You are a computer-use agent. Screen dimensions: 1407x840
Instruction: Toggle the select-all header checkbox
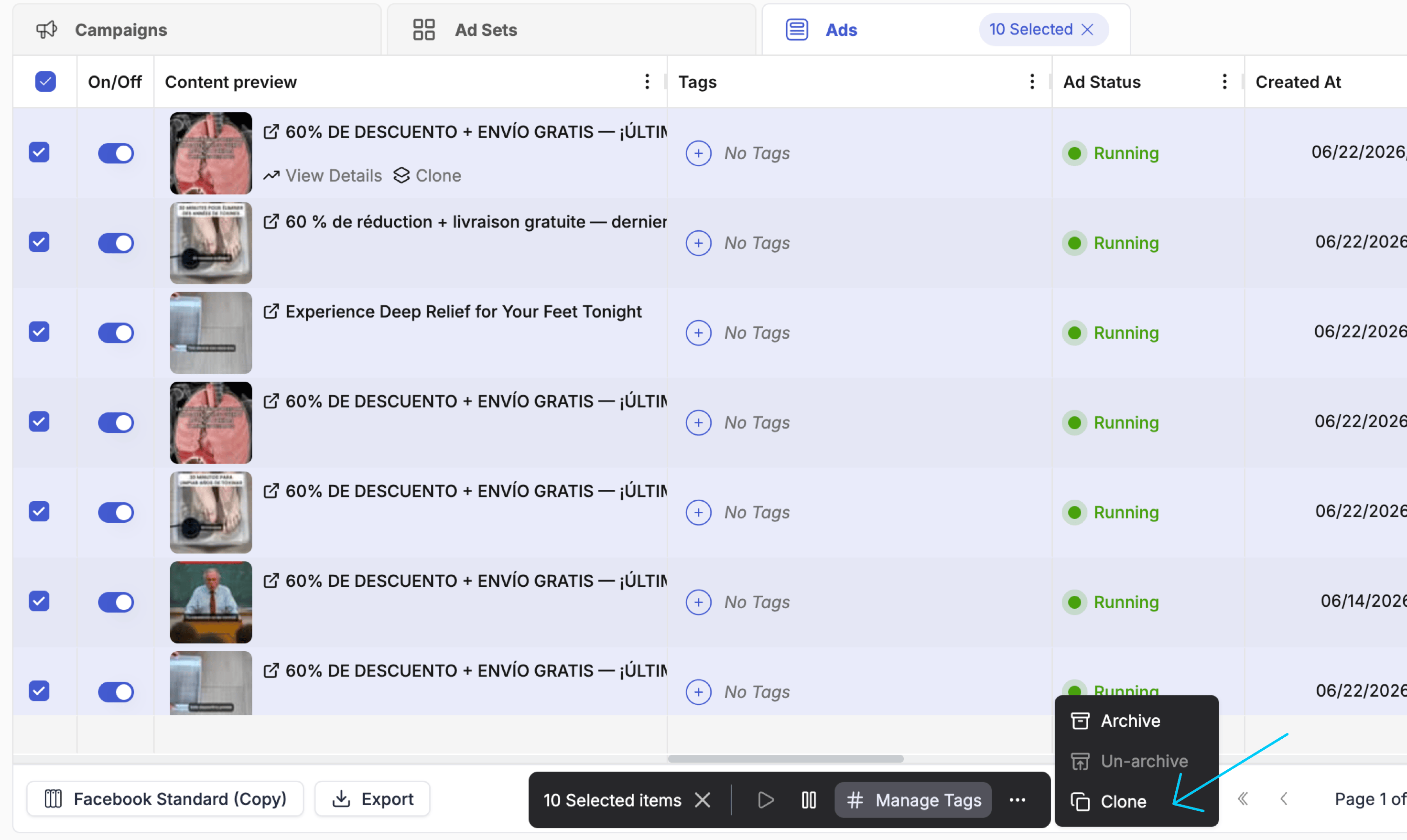tap(45, 82)
